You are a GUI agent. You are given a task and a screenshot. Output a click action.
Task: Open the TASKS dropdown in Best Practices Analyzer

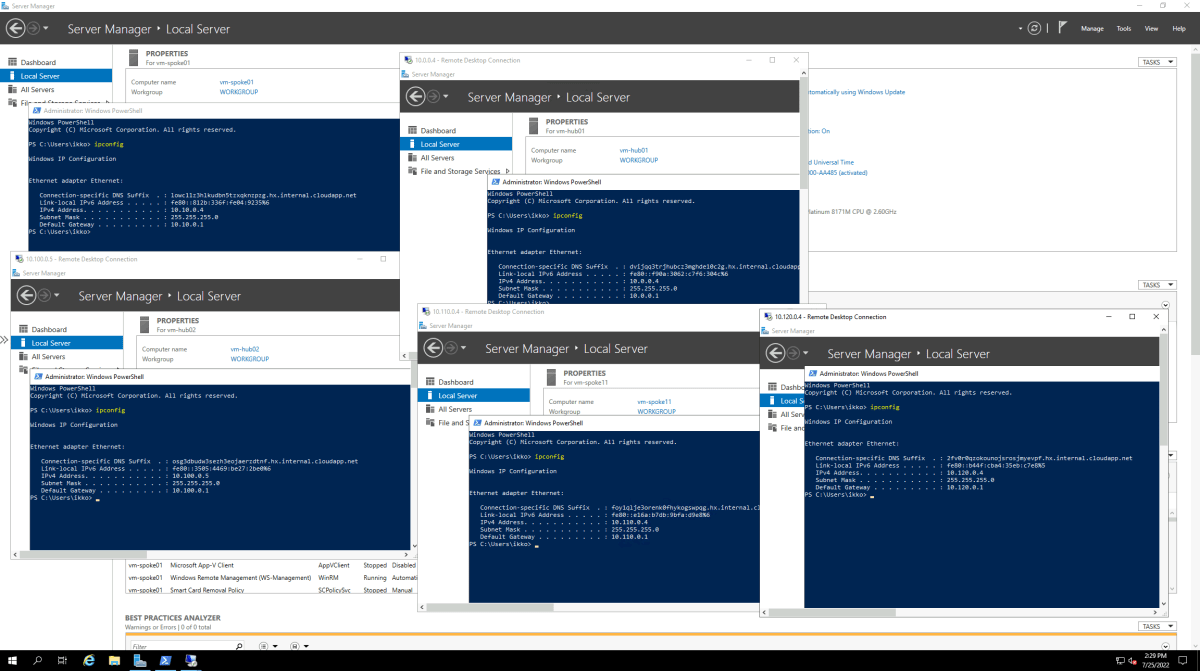tap(1156, 625)
